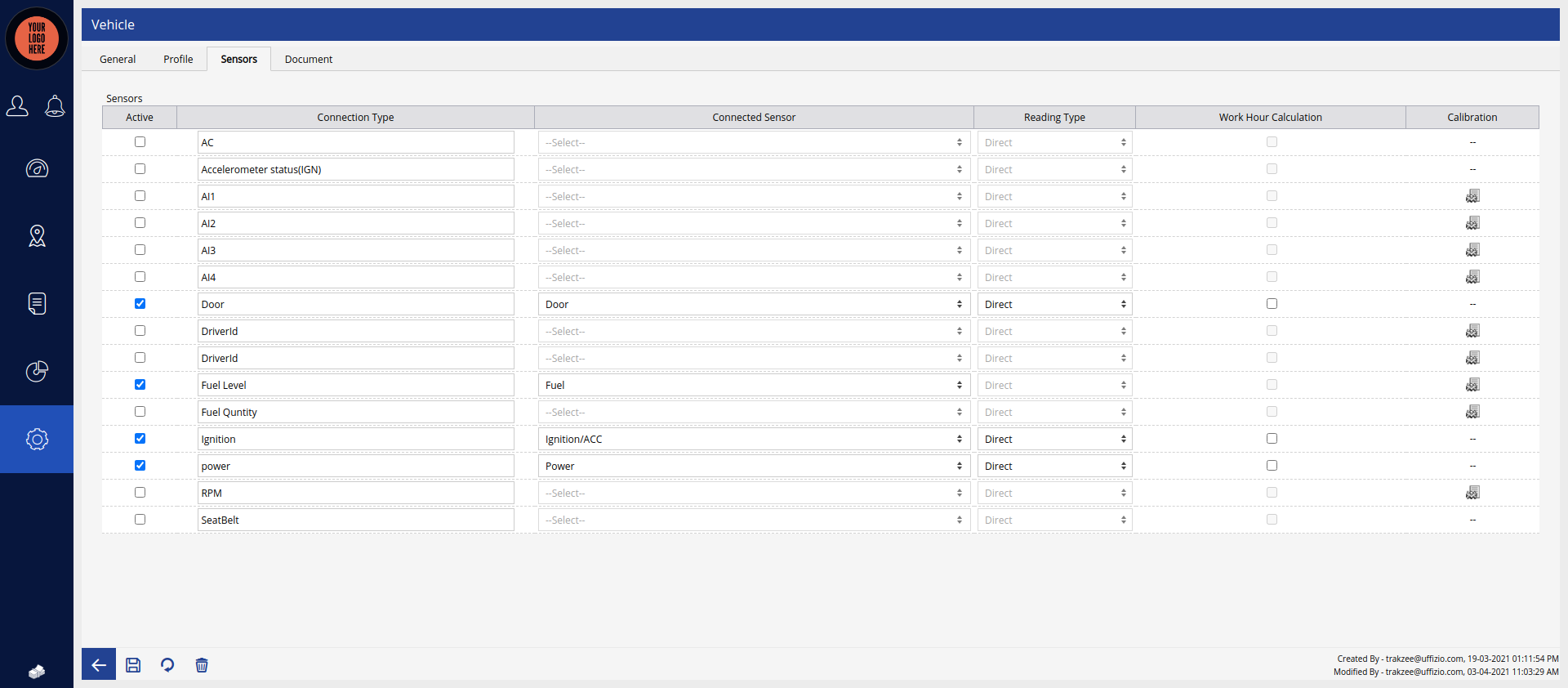Click the SeatBelt connection type field
Screen dimensions: 1568x688
tap(355, 520)
